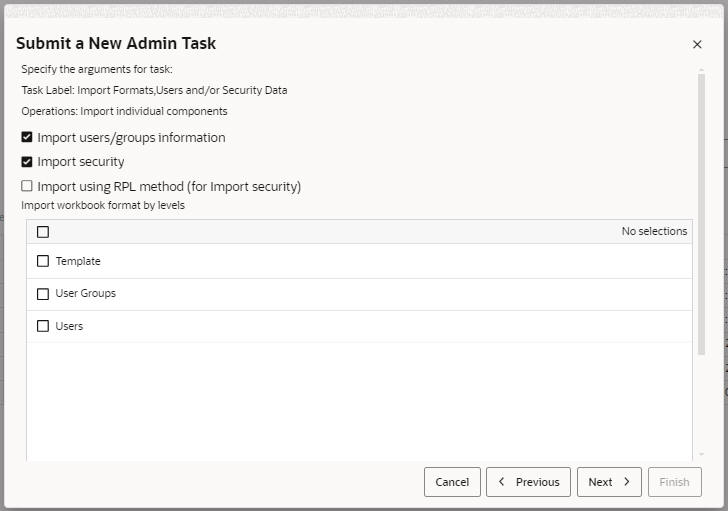Go back with the Previous button
This screenshot has width=728, height=511.
coord(528,482)
